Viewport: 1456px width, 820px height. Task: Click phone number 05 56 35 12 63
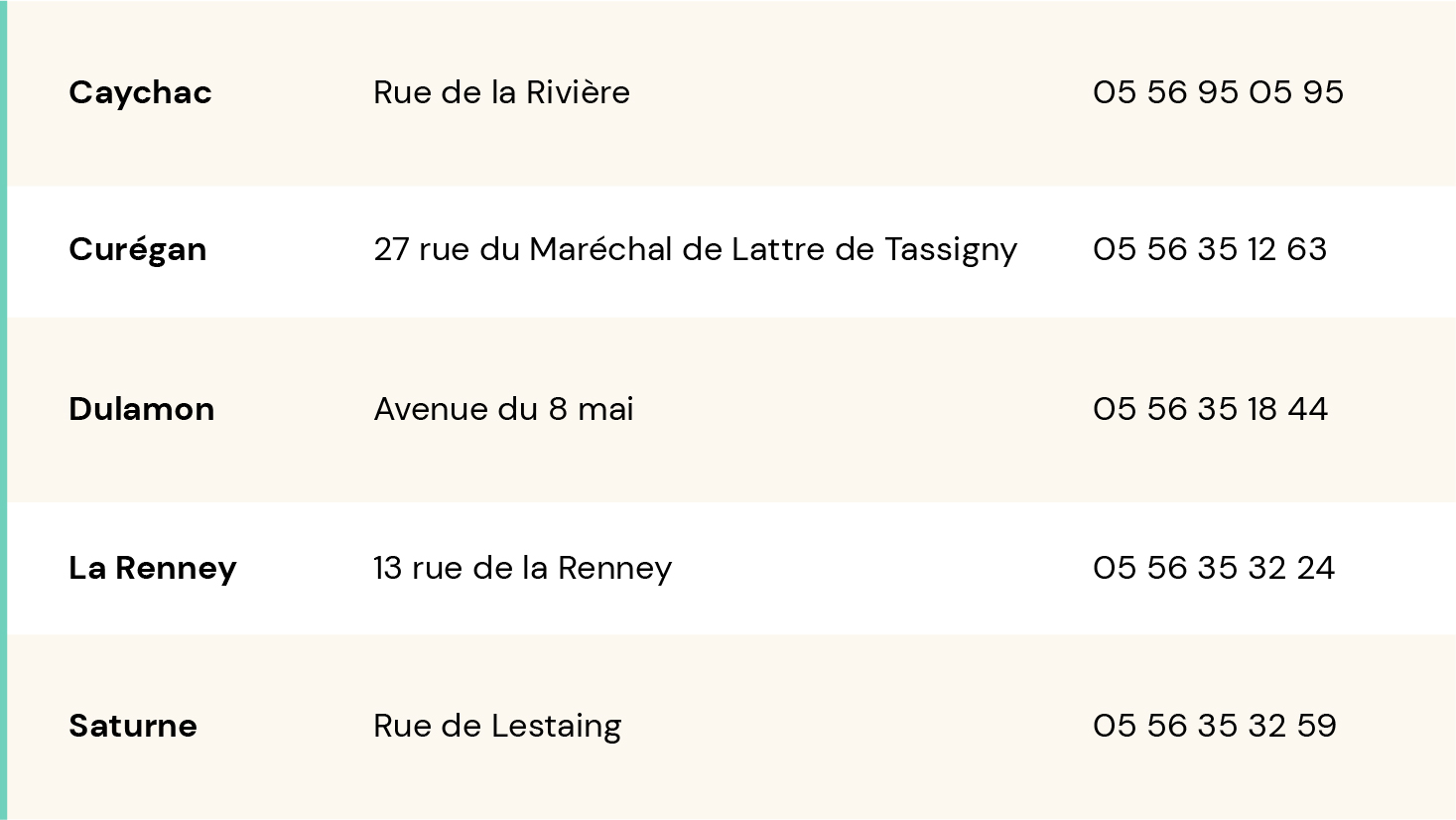1210,249
